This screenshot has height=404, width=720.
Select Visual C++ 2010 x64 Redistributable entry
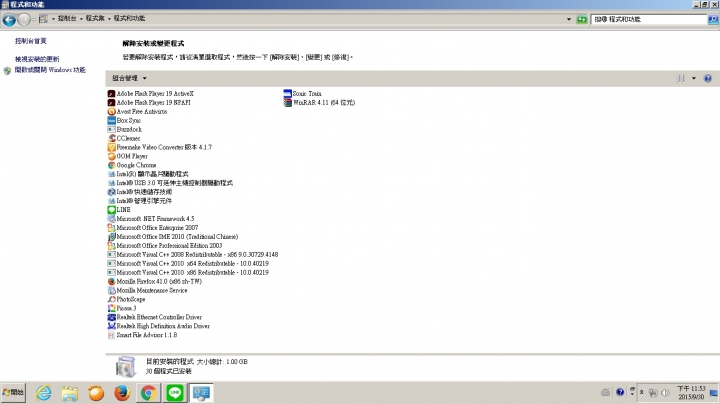(188, 264)
